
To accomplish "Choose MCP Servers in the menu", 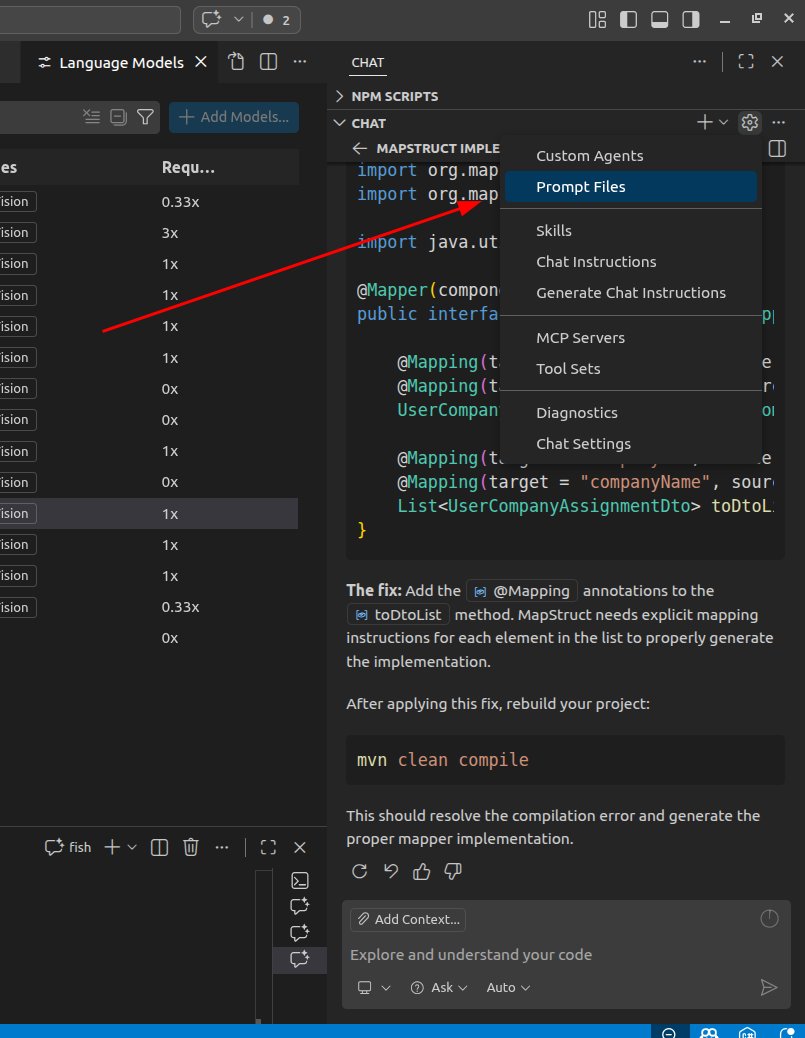I will [580, 338].
